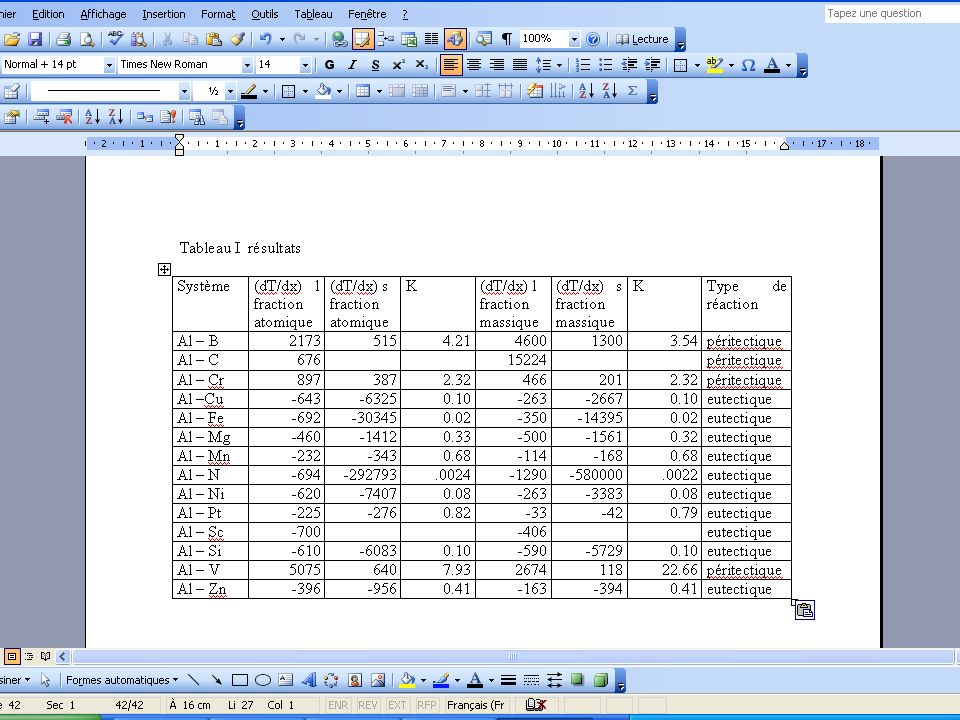Toggle bold formatting with the G button
This screenshot has width=960, height=720.
click(329, 64)
